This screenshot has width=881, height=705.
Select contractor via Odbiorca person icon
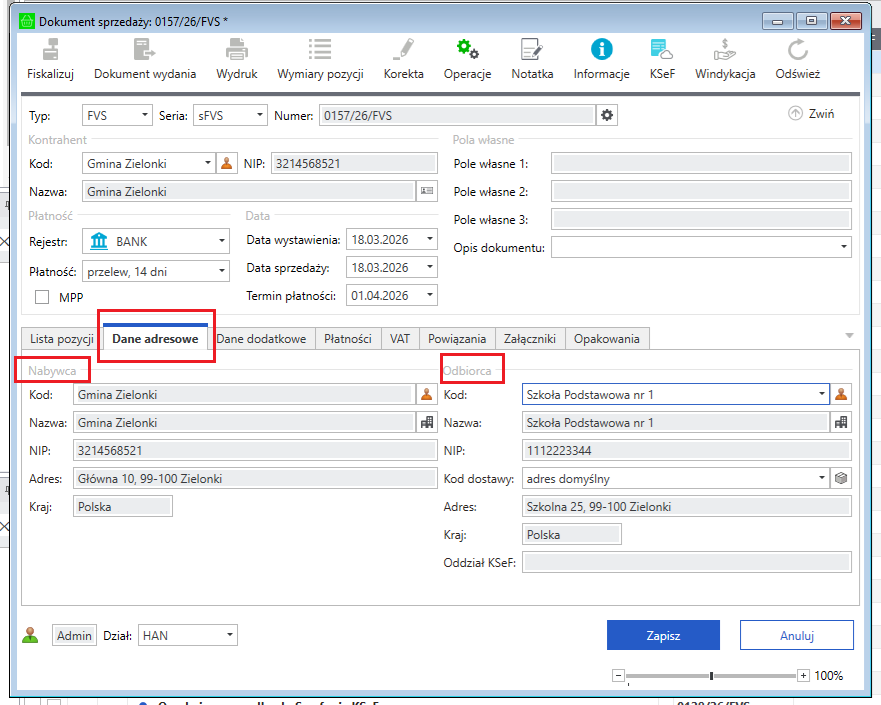point(842,394)
